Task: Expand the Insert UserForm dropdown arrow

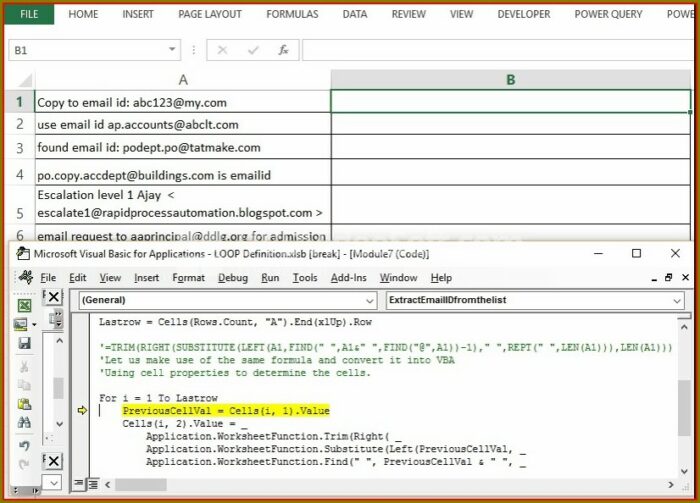Action: 34,324
